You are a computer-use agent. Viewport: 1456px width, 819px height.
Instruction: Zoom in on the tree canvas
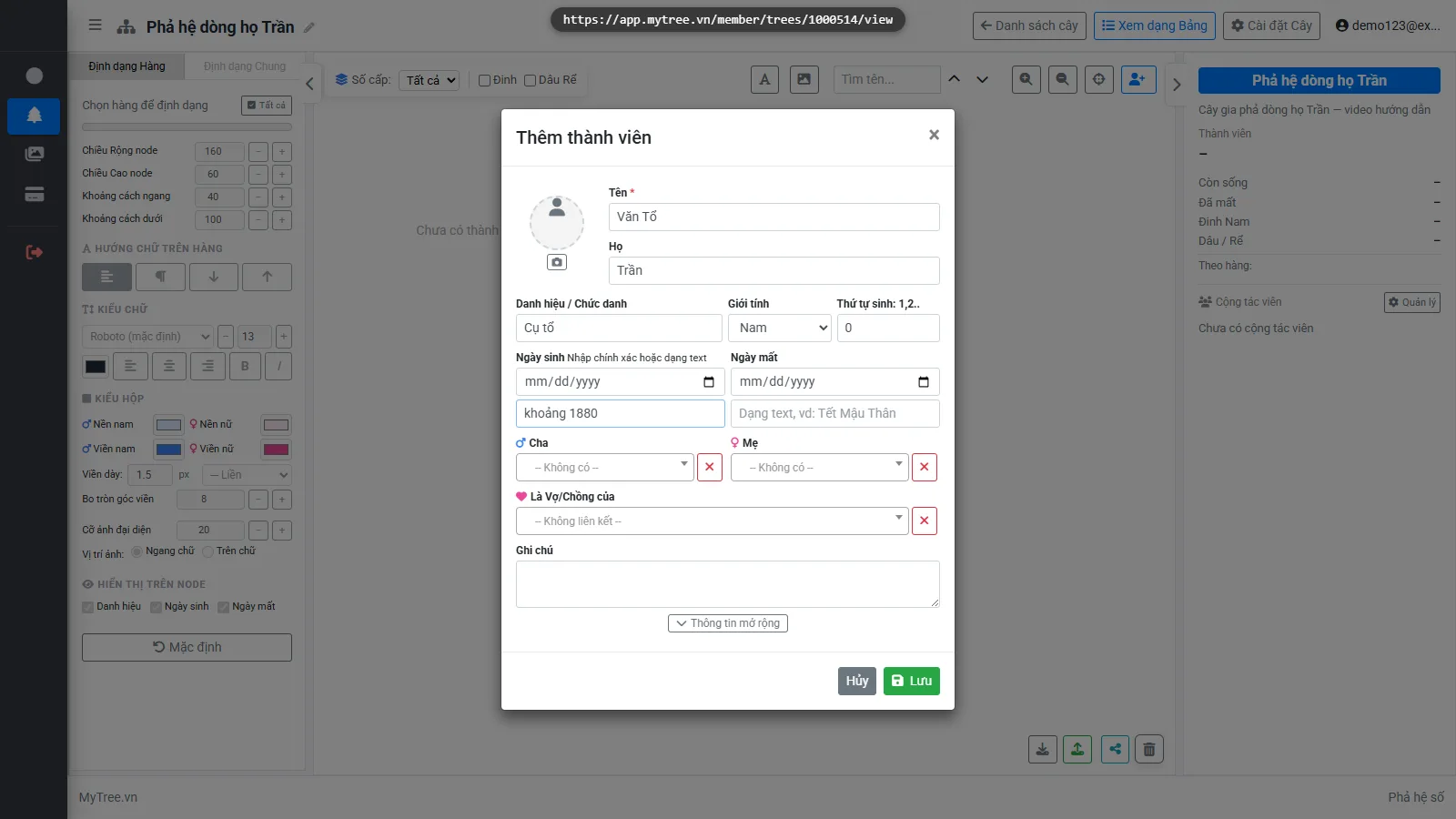coord(1026,79)
